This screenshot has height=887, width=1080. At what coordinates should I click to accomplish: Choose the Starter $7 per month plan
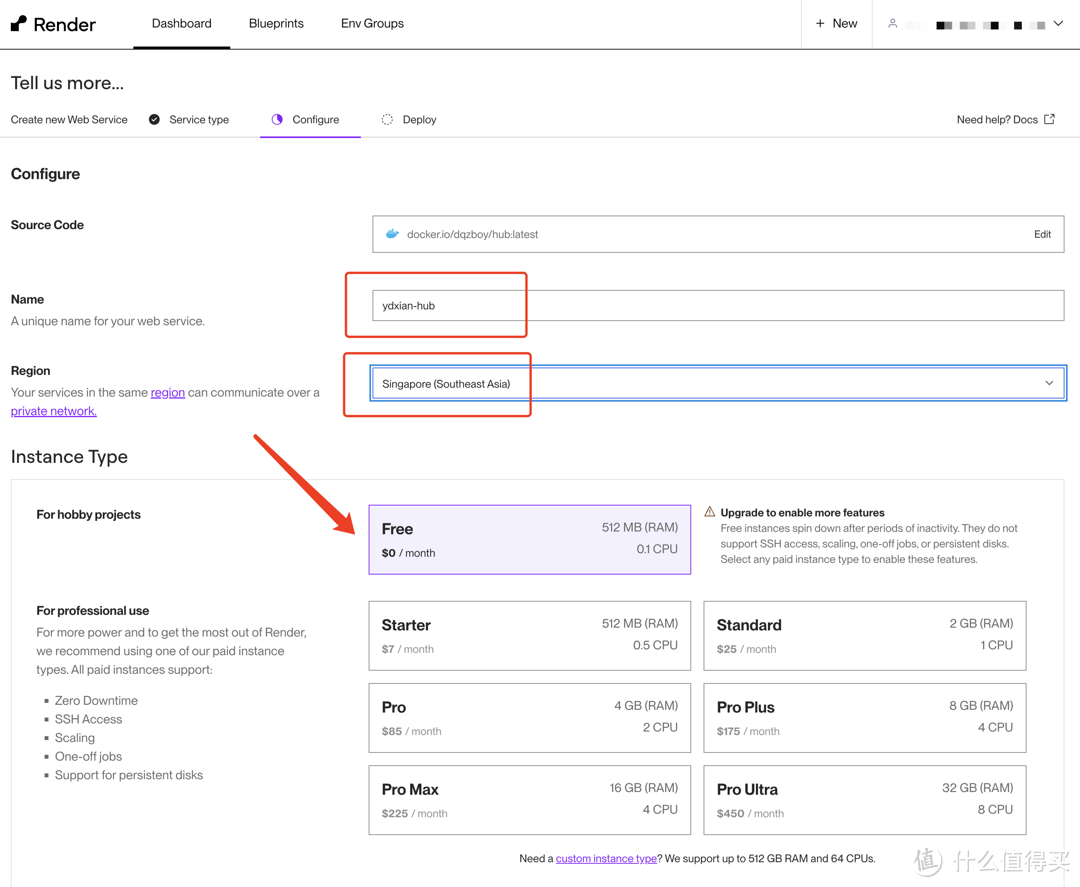[529, 636]
